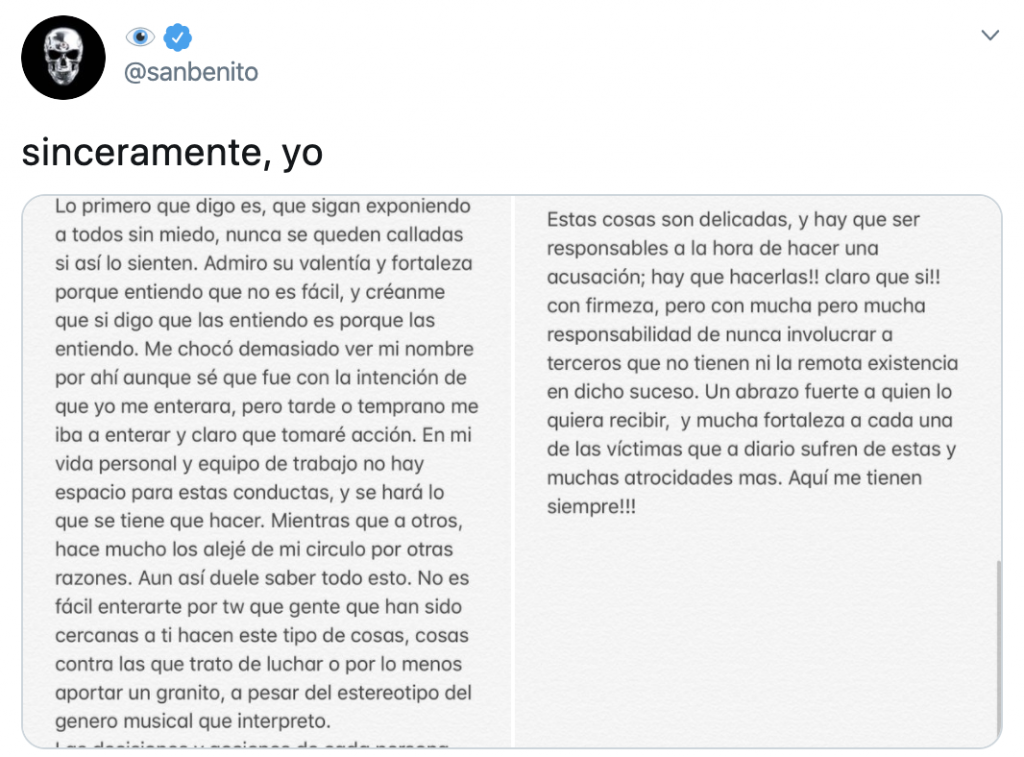The width and height of the screenshot is (1024, 757).
Task: Click the eye emoji display name
Action: [140, 37]
